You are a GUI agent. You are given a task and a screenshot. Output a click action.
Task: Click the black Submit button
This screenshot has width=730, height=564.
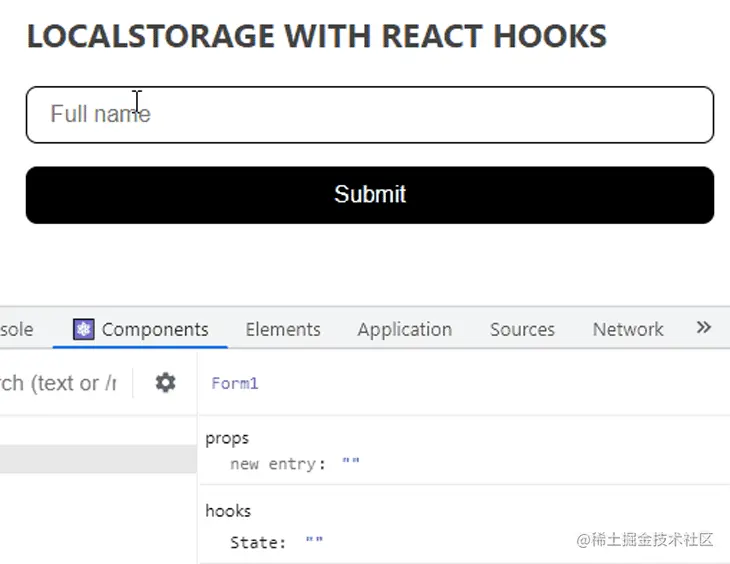coord(370,195)
